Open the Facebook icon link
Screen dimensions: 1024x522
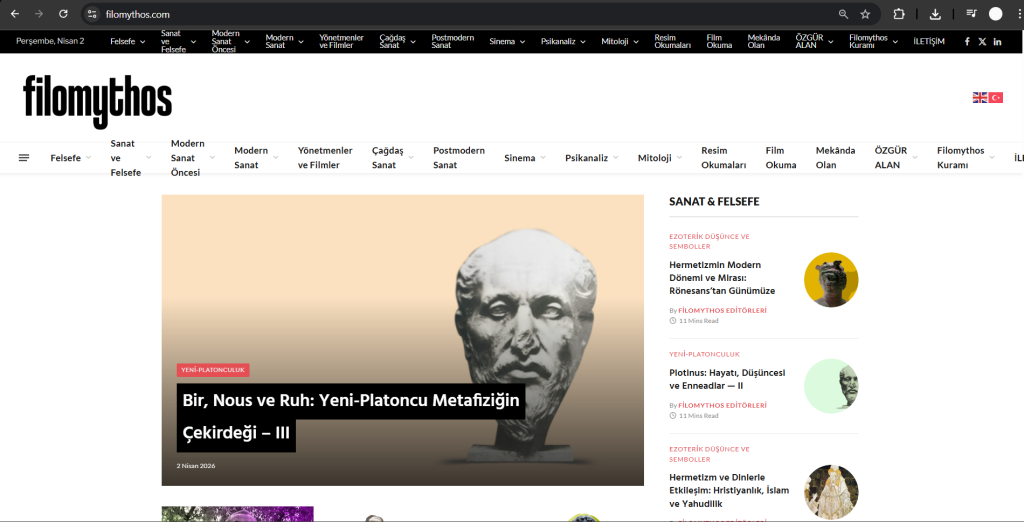(967, 41)
